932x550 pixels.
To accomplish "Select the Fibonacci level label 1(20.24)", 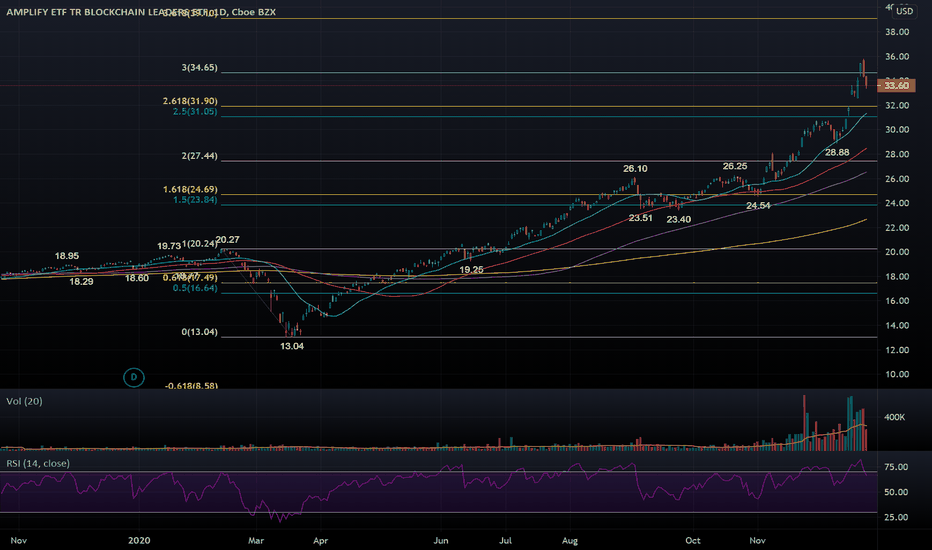I will [x=200, y=244].
